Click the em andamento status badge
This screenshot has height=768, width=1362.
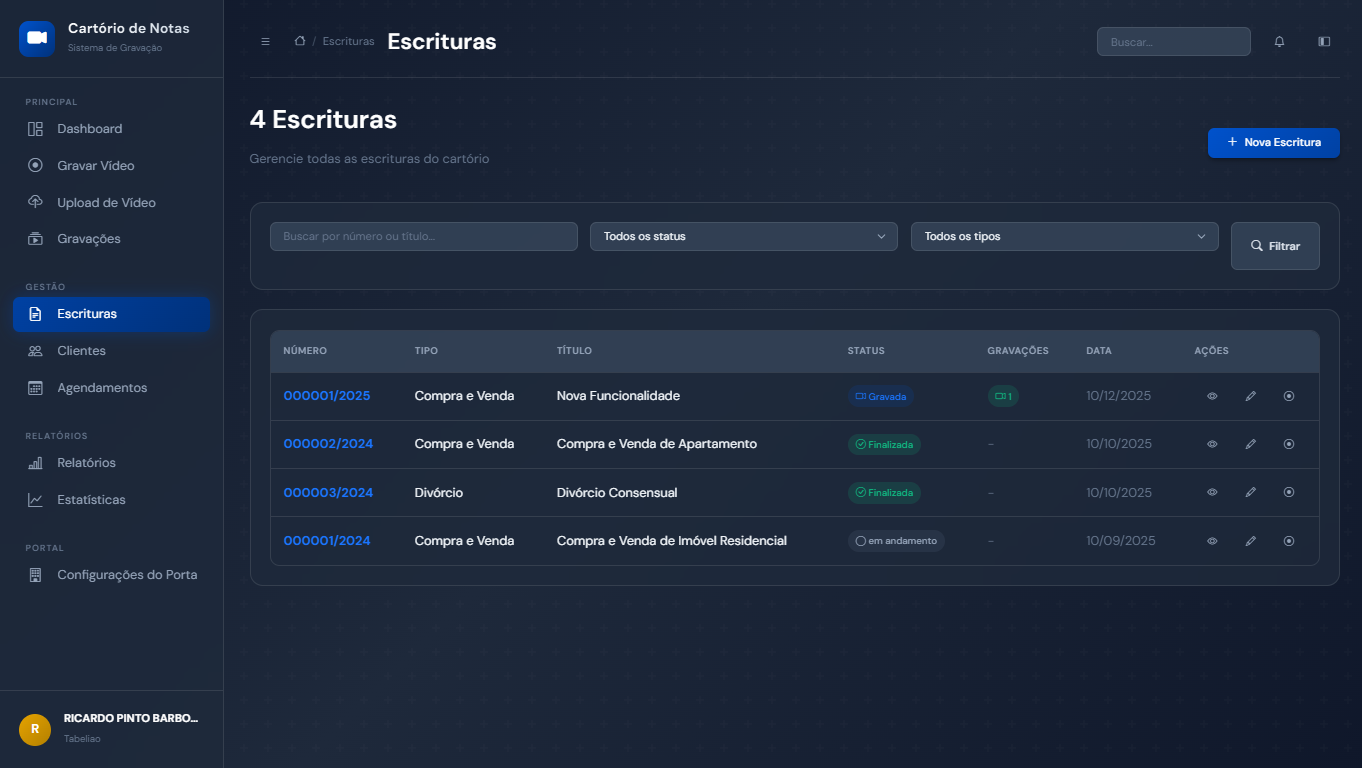pyautogui.click(x=896, y=541)
